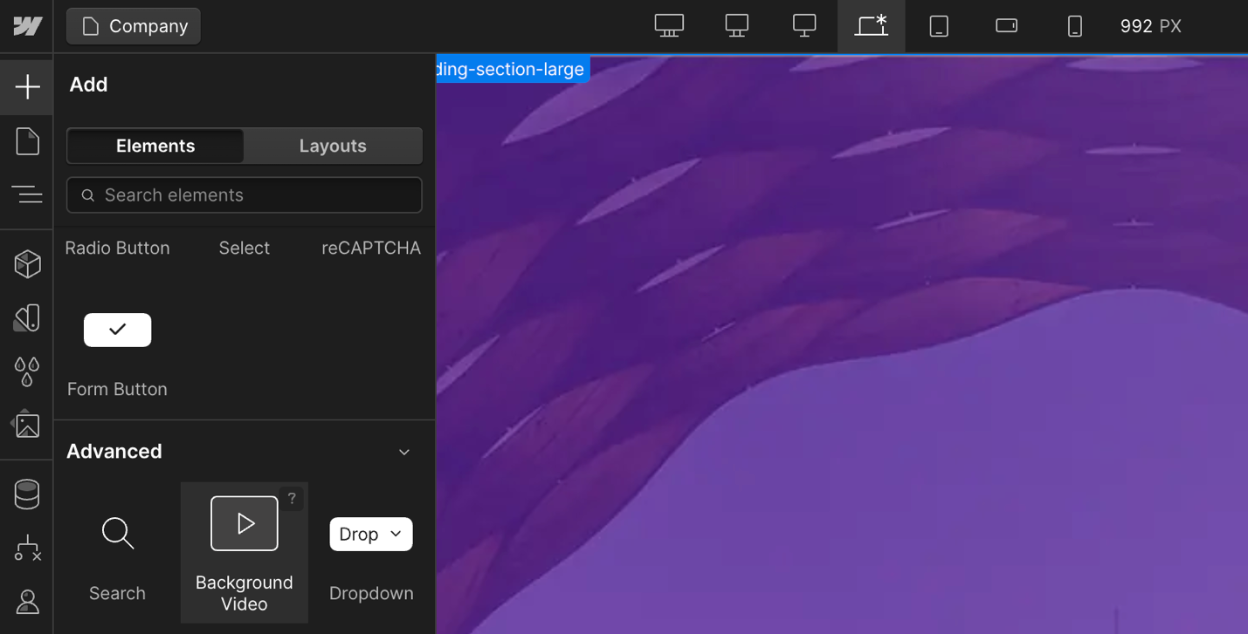Viewport: 1248px width, 634px height.
Task: Open the Navigator panel
Action: click(x=27, y=194)
